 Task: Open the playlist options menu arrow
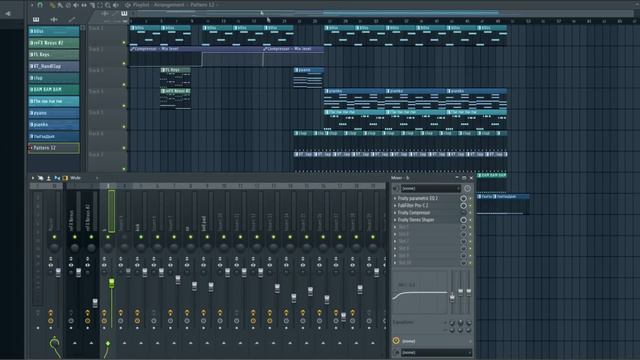32,5
